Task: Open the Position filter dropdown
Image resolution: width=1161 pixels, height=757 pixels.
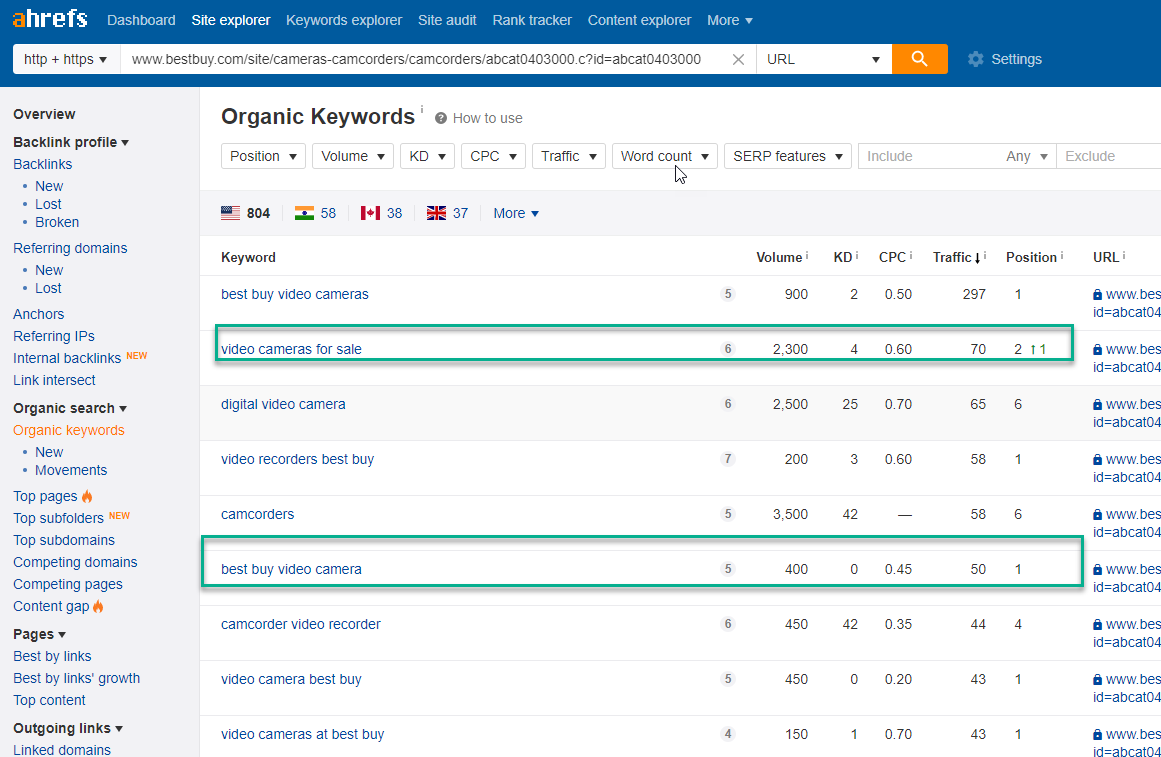Action: tap(263, 156)
